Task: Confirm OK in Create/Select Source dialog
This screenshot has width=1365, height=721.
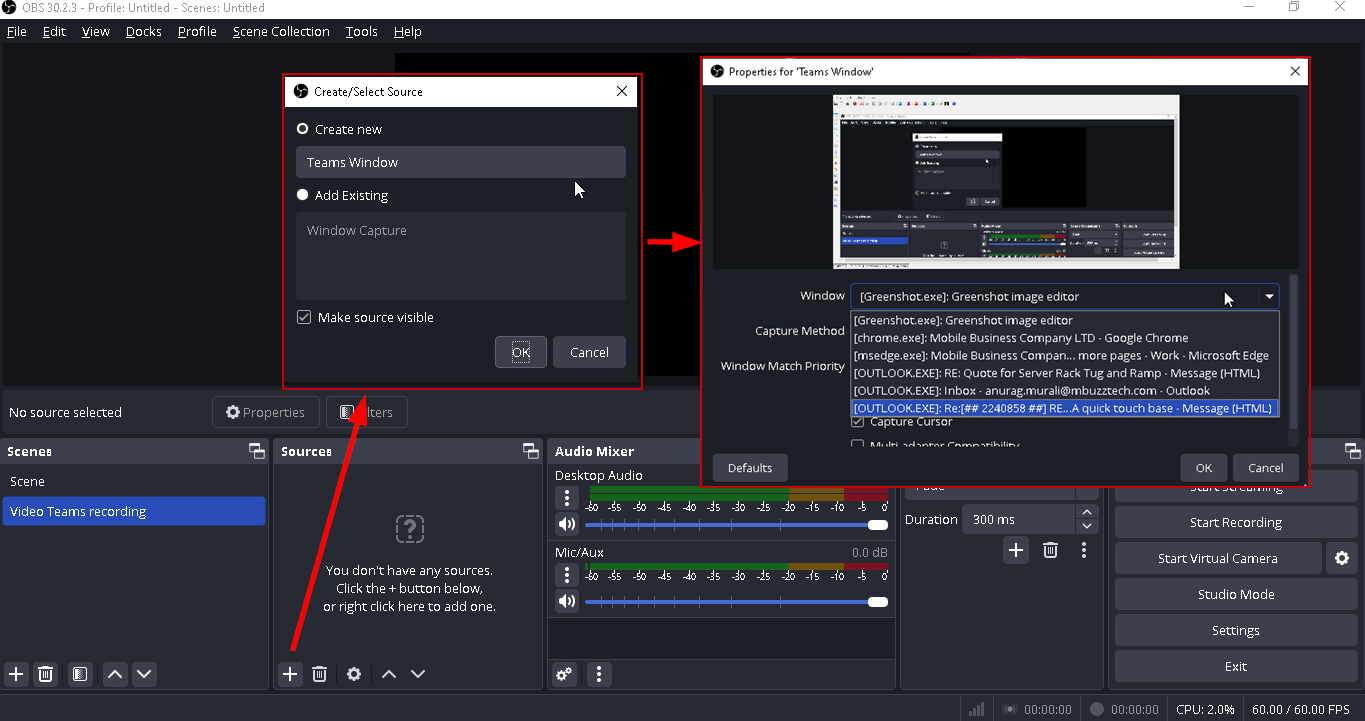Action: 521,352
